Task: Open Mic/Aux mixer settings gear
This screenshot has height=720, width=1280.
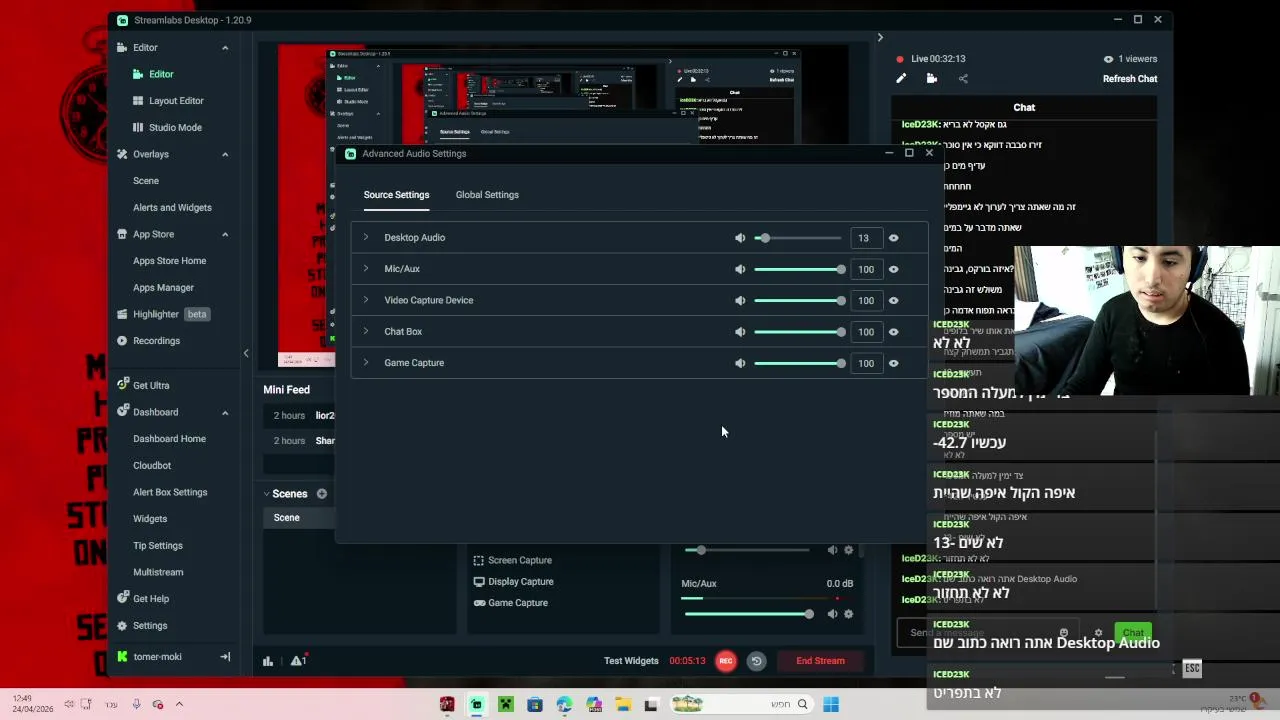Action: (x=849, y=614)
